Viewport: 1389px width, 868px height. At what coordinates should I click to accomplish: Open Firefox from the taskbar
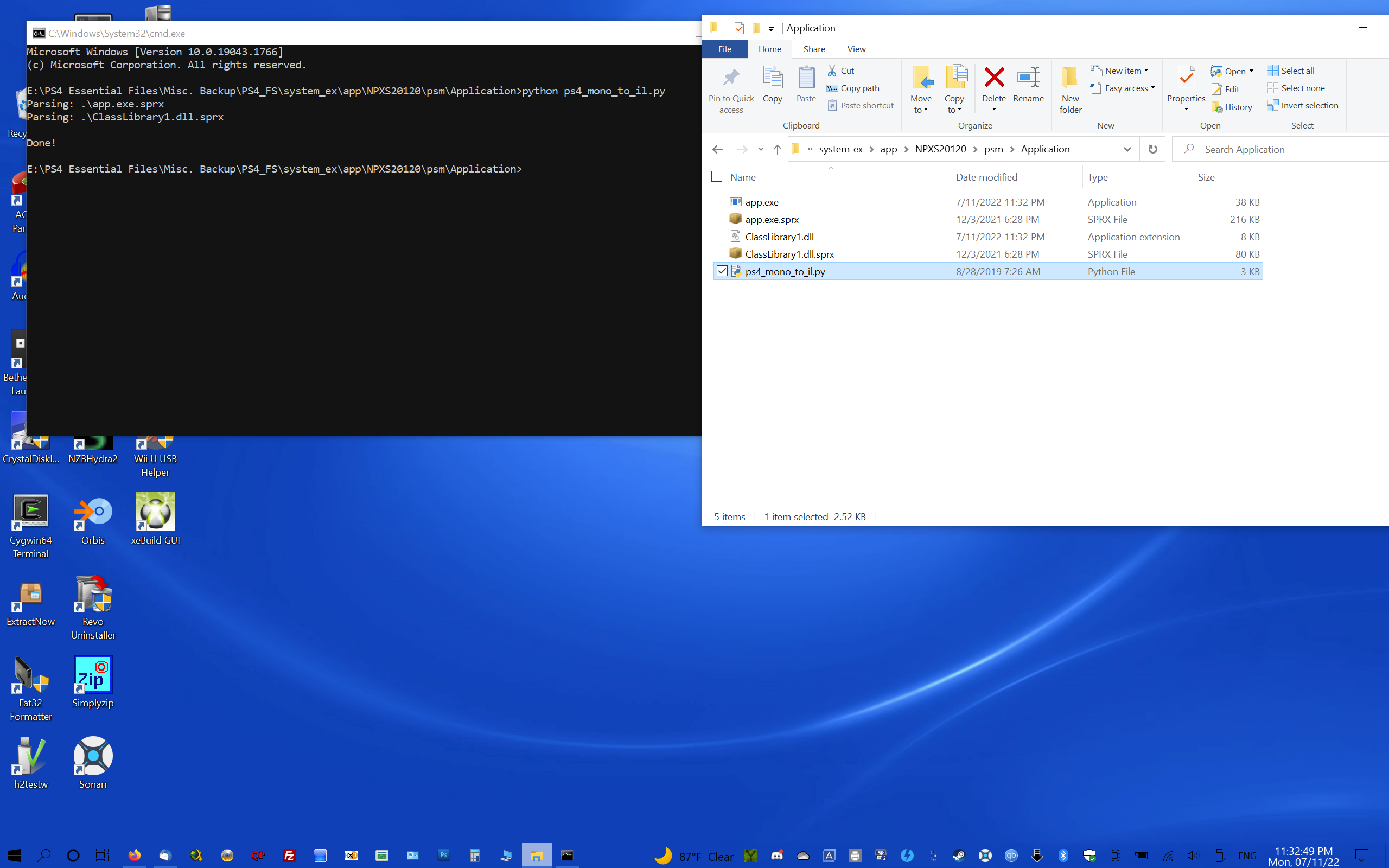tap(135, 856)
